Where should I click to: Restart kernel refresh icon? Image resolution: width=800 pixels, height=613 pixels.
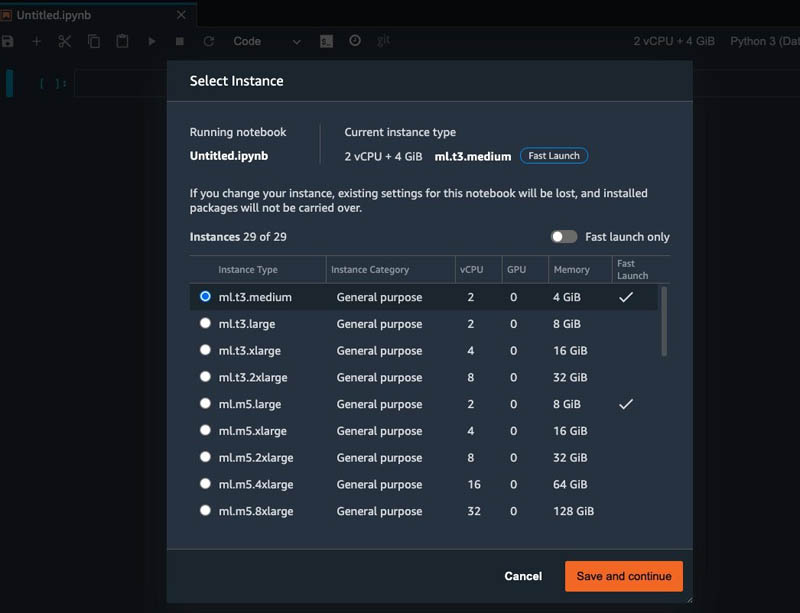209,41
